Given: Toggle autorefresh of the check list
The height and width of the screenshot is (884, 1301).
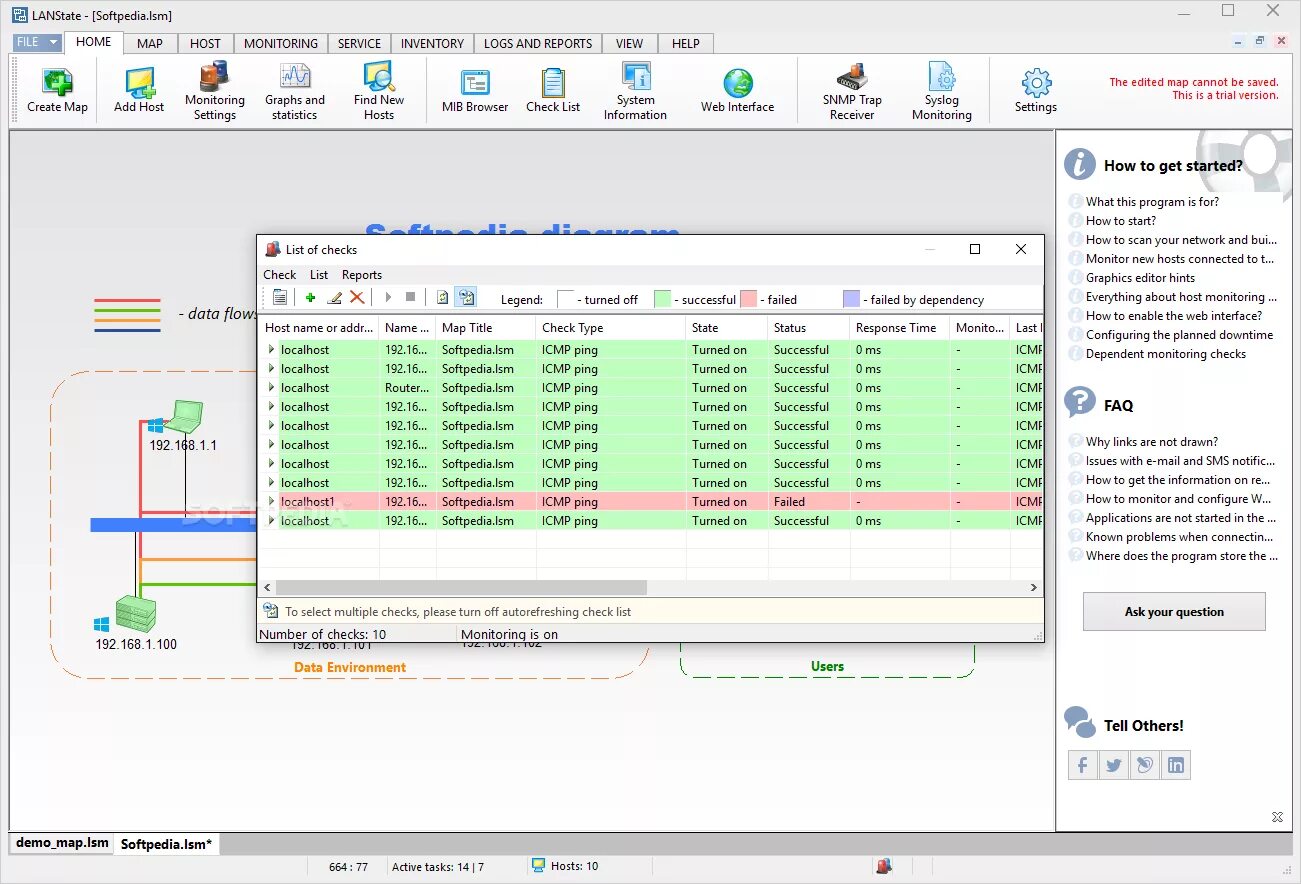Looking at the screenshot, I should tap(466, 297).
